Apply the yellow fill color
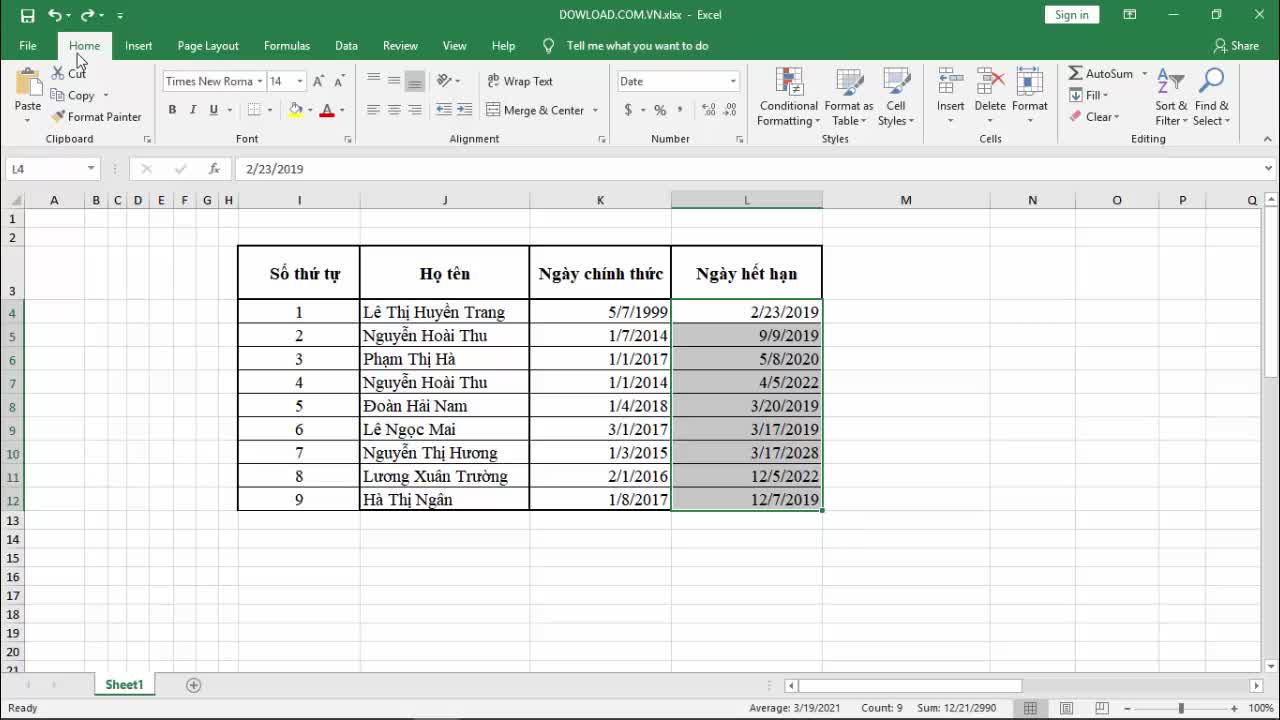This screenshot has width=1280, height=720. (295, 110)
